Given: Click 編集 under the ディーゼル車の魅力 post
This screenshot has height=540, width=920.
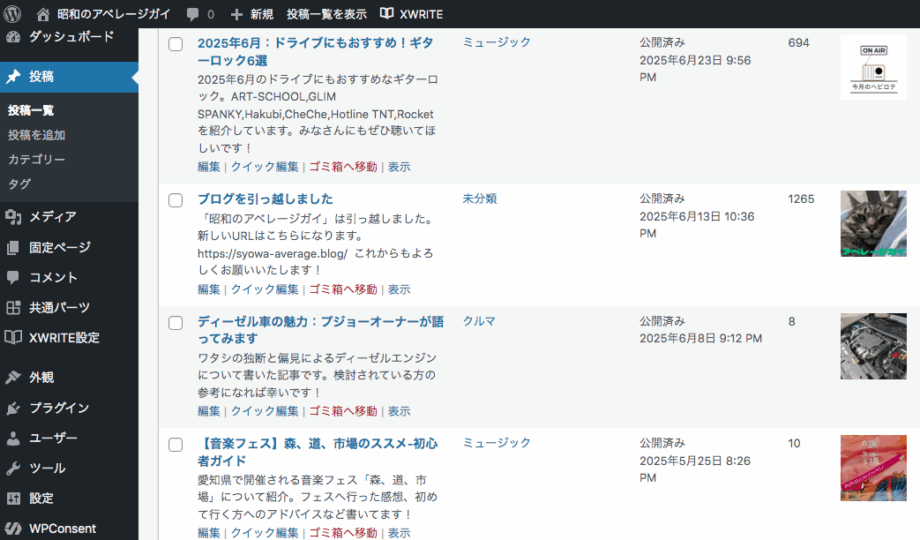Looking at the screenshot, I should [x=208, y=411].
